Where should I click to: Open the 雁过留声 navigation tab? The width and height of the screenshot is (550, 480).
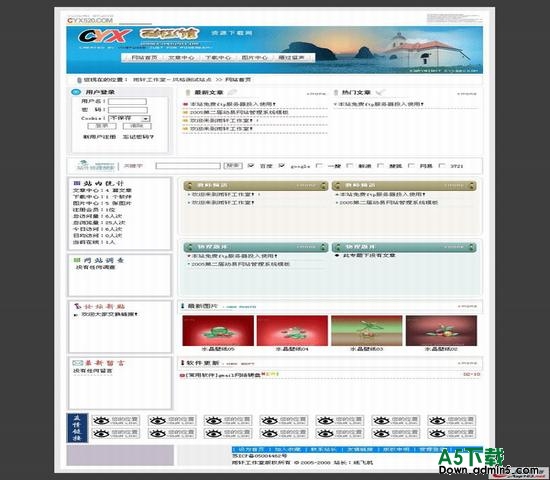[291, 58]
